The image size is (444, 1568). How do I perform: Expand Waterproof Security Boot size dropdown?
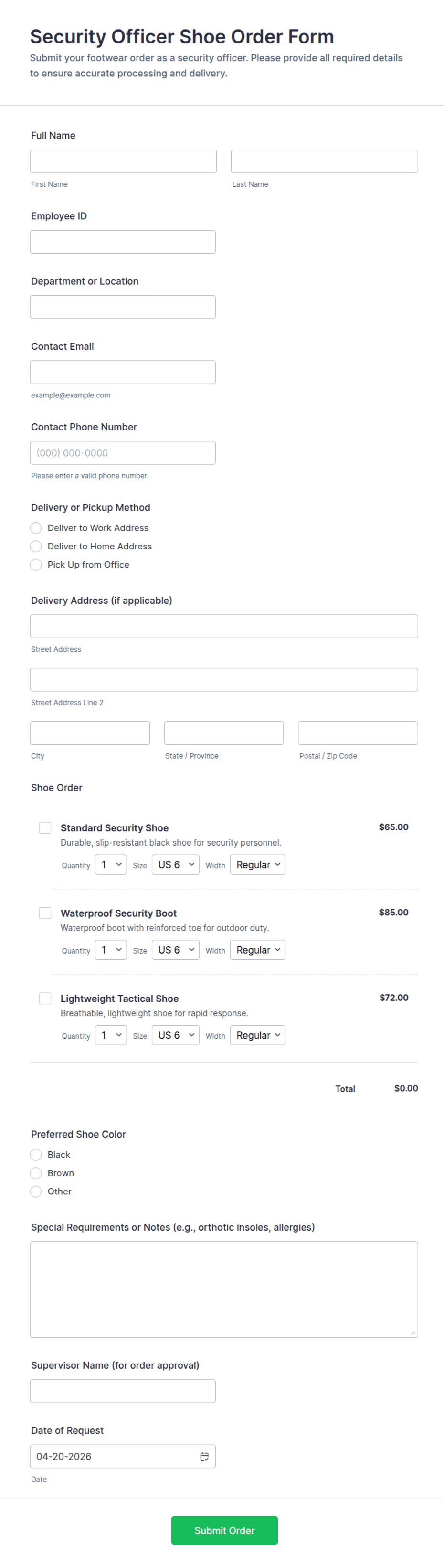175,950
